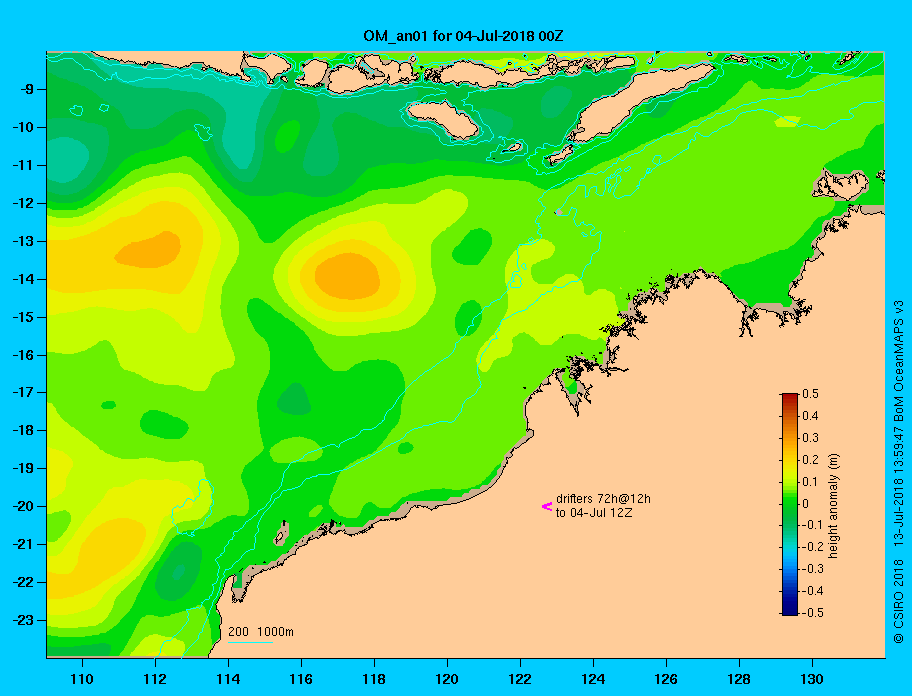The height and width of the screenshot is (696, 912).
Task: Click latitude axis label '-9'
Action: (x=26, y=90)
